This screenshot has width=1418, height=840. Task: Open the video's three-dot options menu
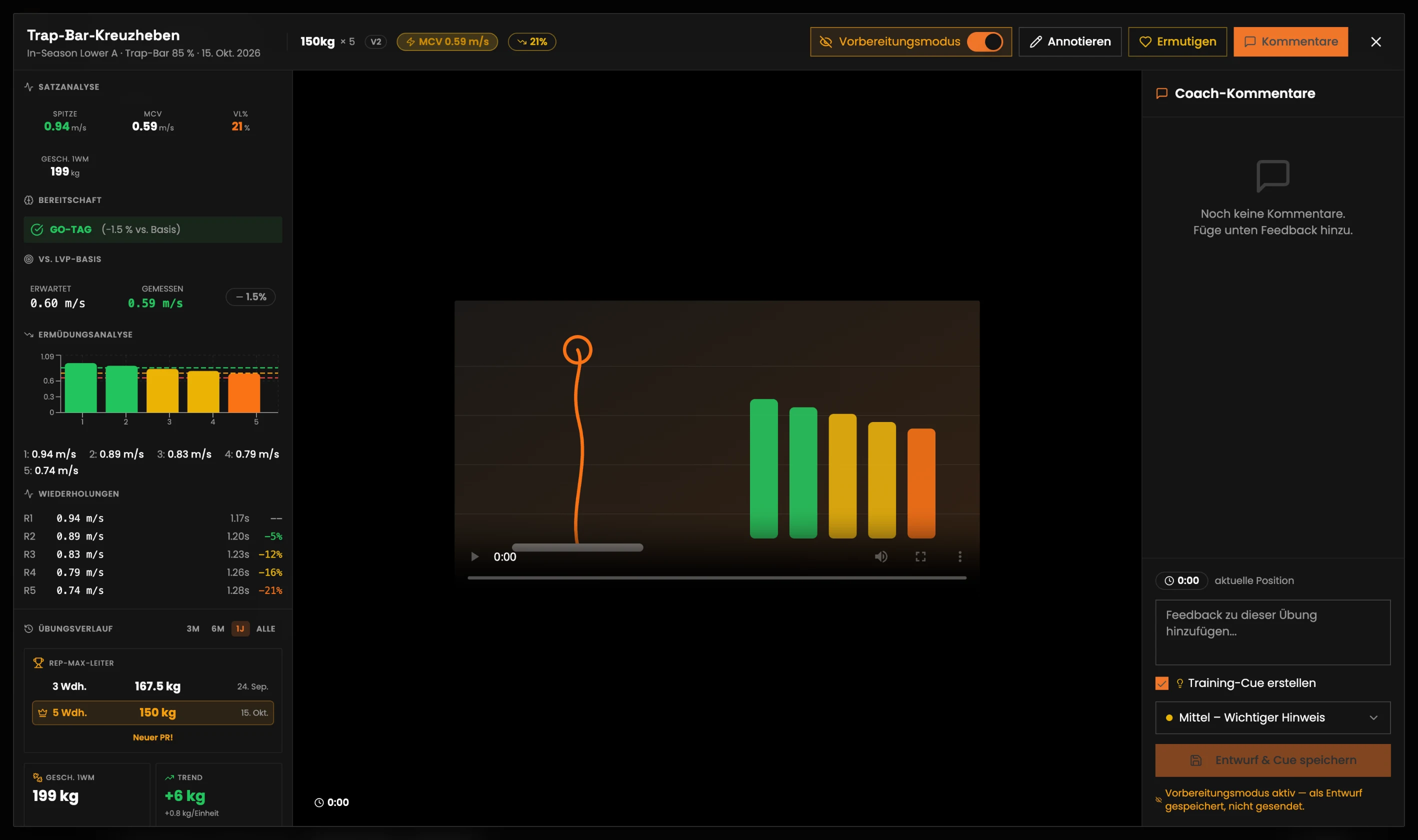point(959,556)
